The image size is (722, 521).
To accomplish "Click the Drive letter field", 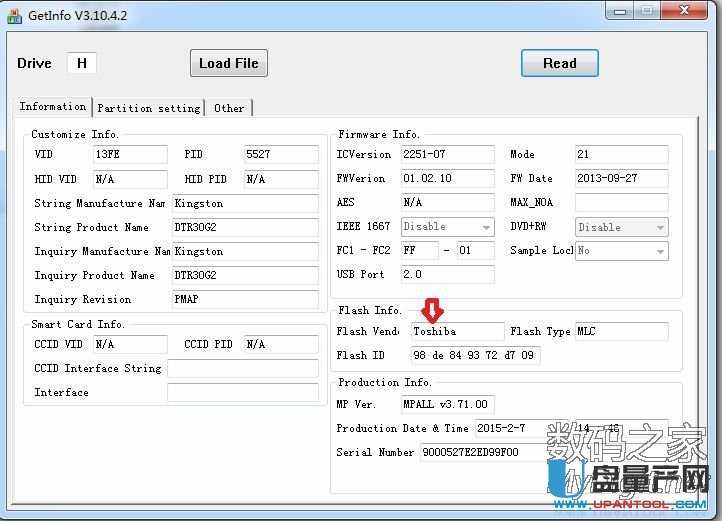I will point(82,63).
